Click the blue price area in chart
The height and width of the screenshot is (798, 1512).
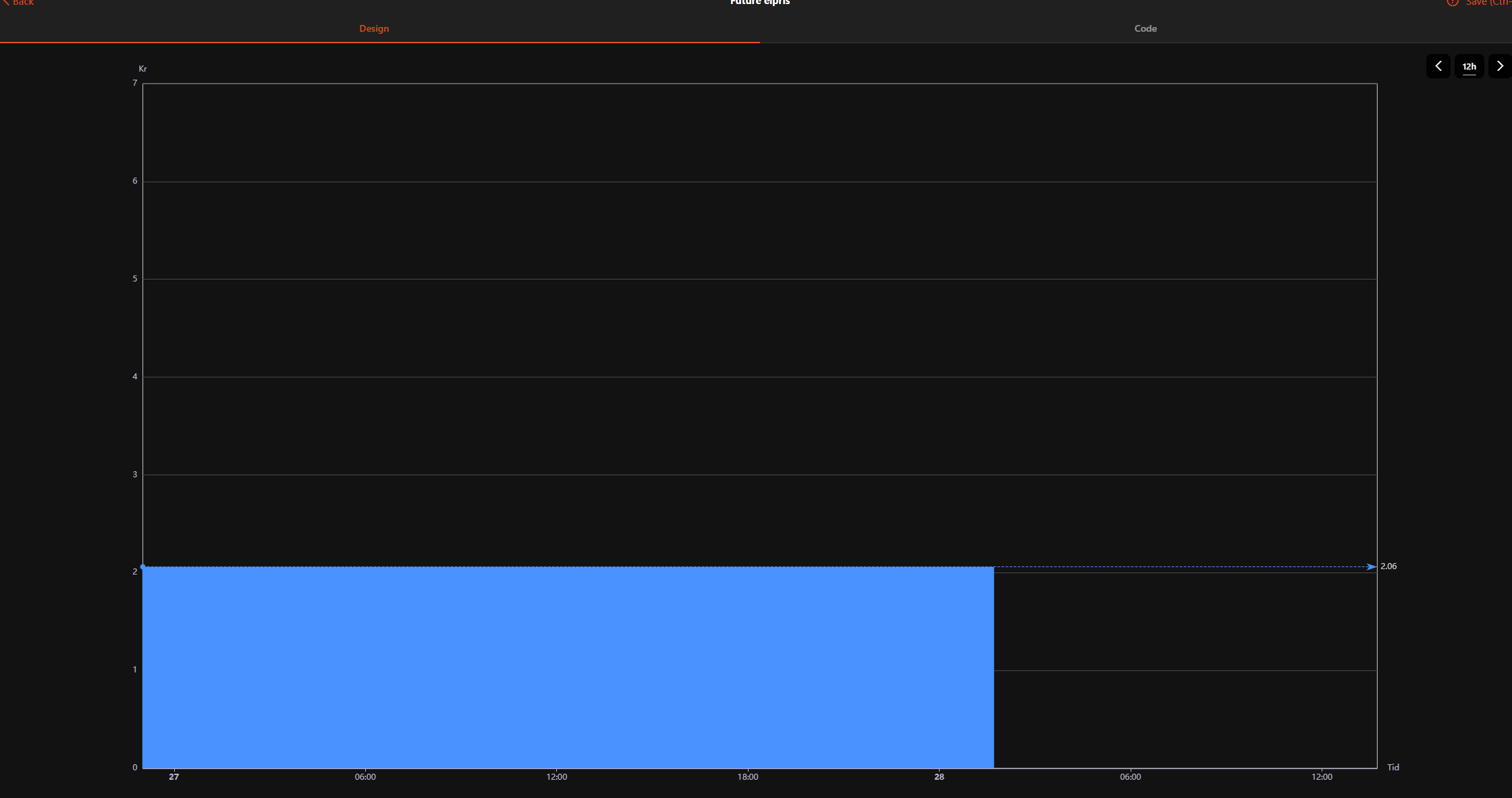567,667
